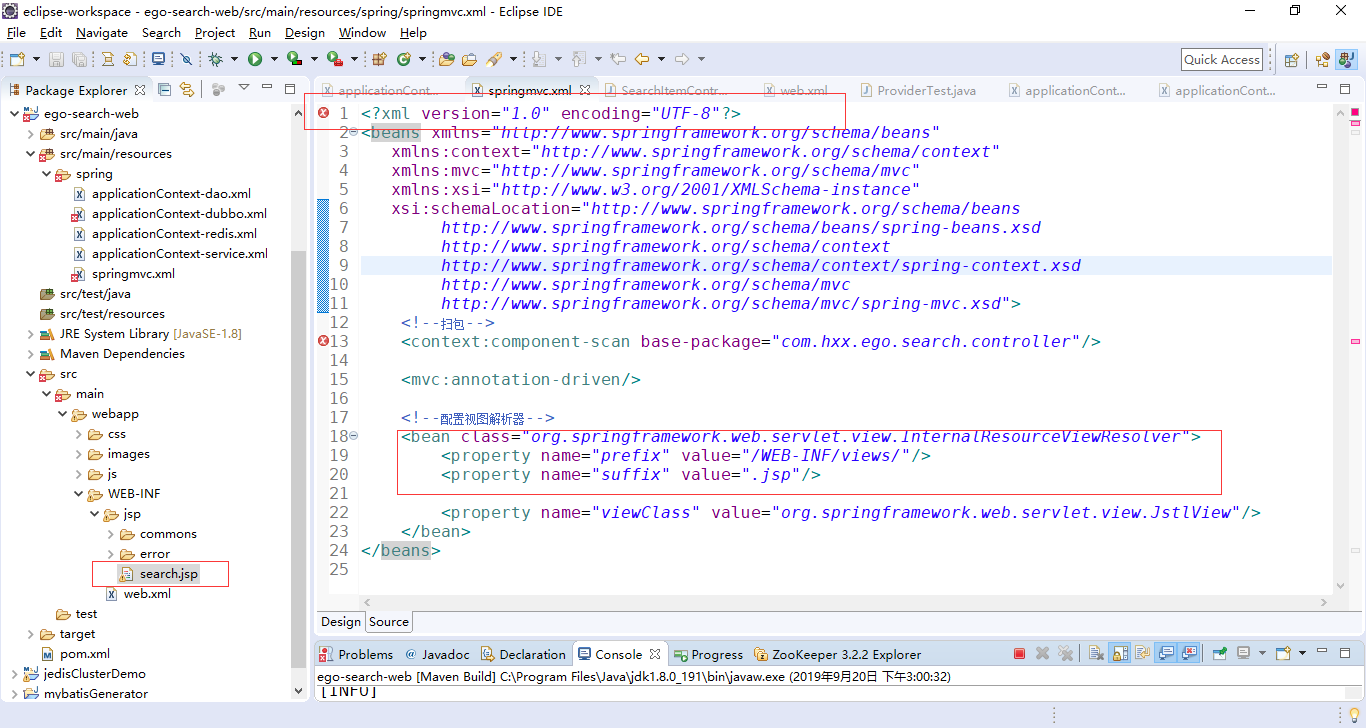Open a terminal from the toolbar
Screen dimensions: 1366x728
(158, 59)
